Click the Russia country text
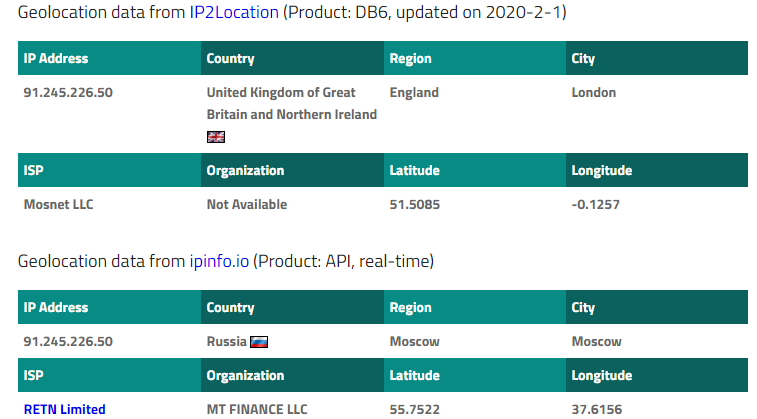Viewport: 757px width, 419px height. point(226,341)
